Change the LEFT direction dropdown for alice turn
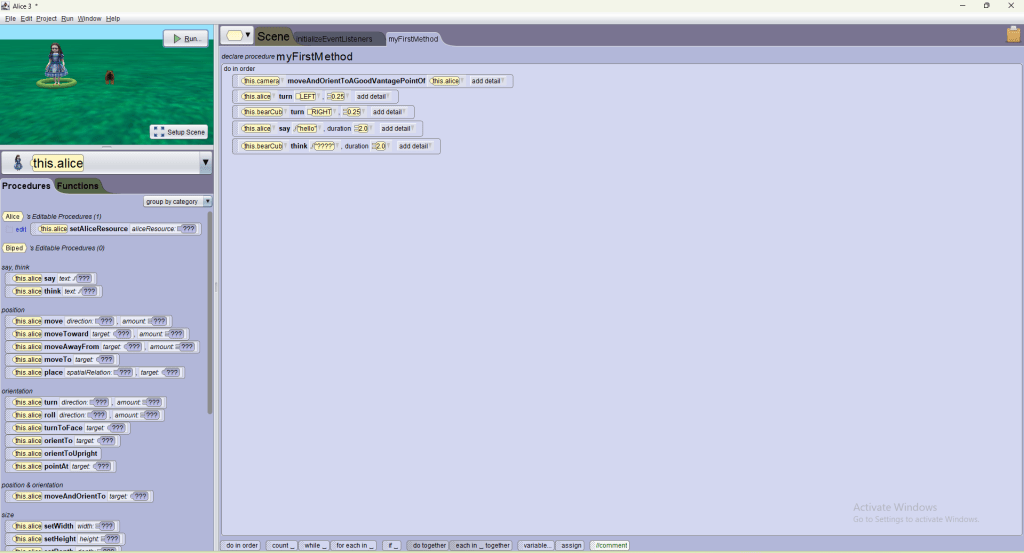1024x553 pixels. tap(307, 97)
